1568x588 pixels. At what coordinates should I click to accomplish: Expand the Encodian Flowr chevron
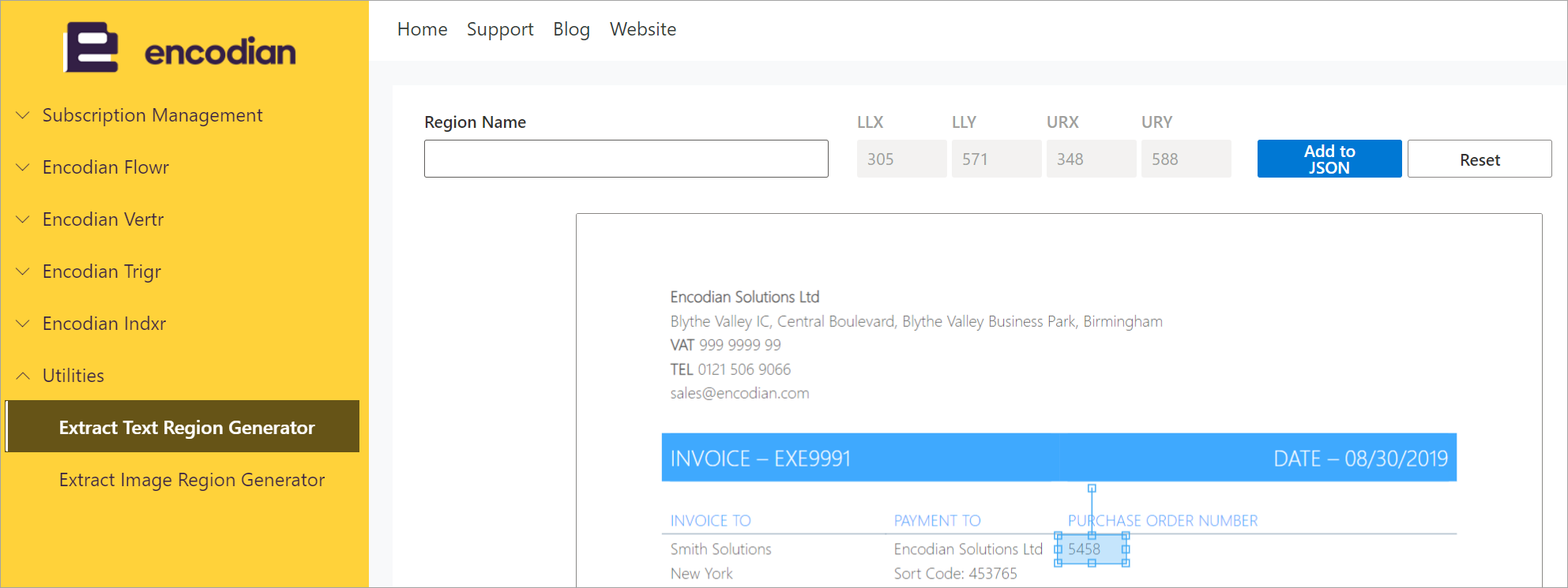point(23,167)
